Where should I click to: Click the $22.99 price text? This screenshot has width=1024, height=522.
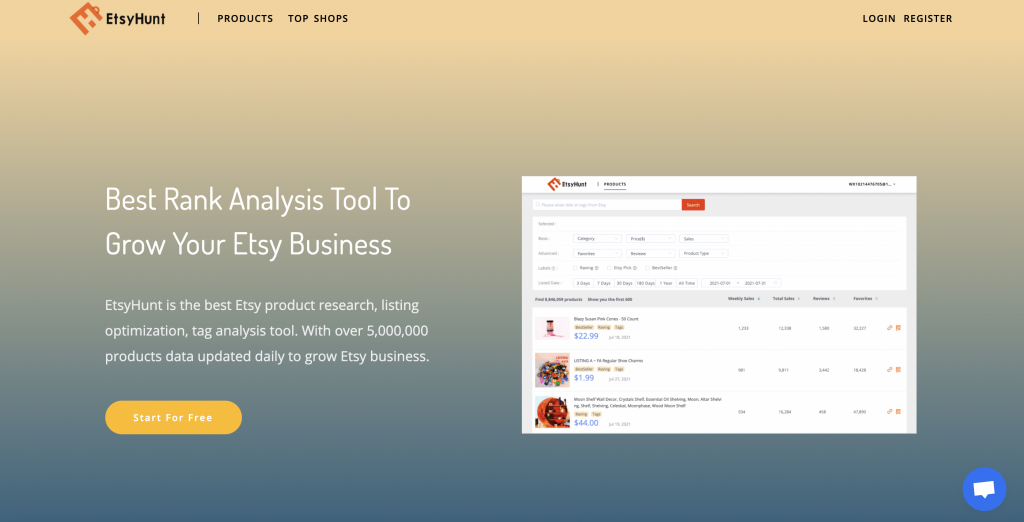point(586,336)
